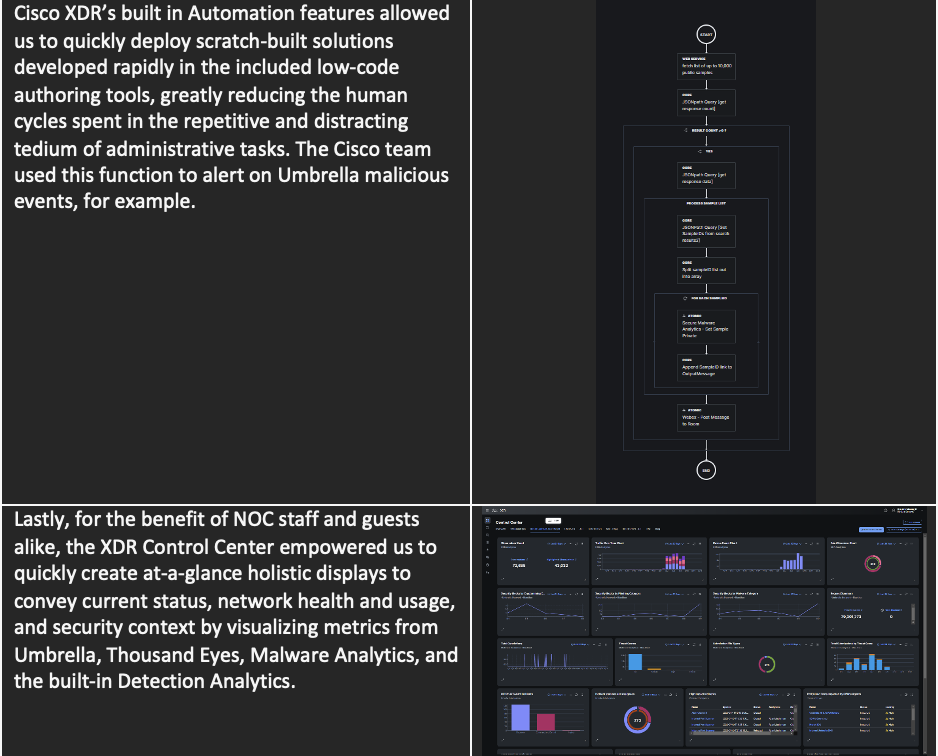Open the XDR Control Center dashboard screenshot

click(x=706, y=630)
